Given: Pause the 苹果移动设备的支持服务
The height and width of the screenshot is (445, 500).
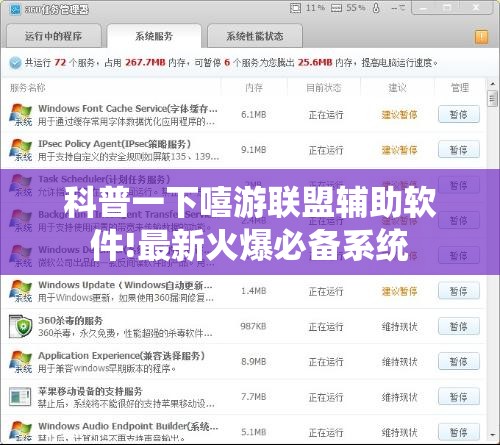Looking at the screenshot, I should (x=459, y=397).
